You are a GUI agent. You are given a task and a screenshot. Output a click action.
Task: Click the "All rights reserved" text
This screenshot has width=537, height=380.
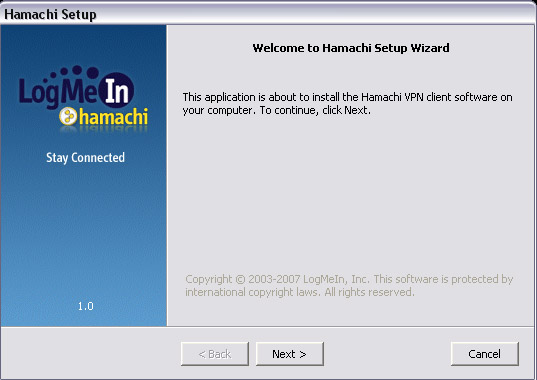tap(370, 292)
